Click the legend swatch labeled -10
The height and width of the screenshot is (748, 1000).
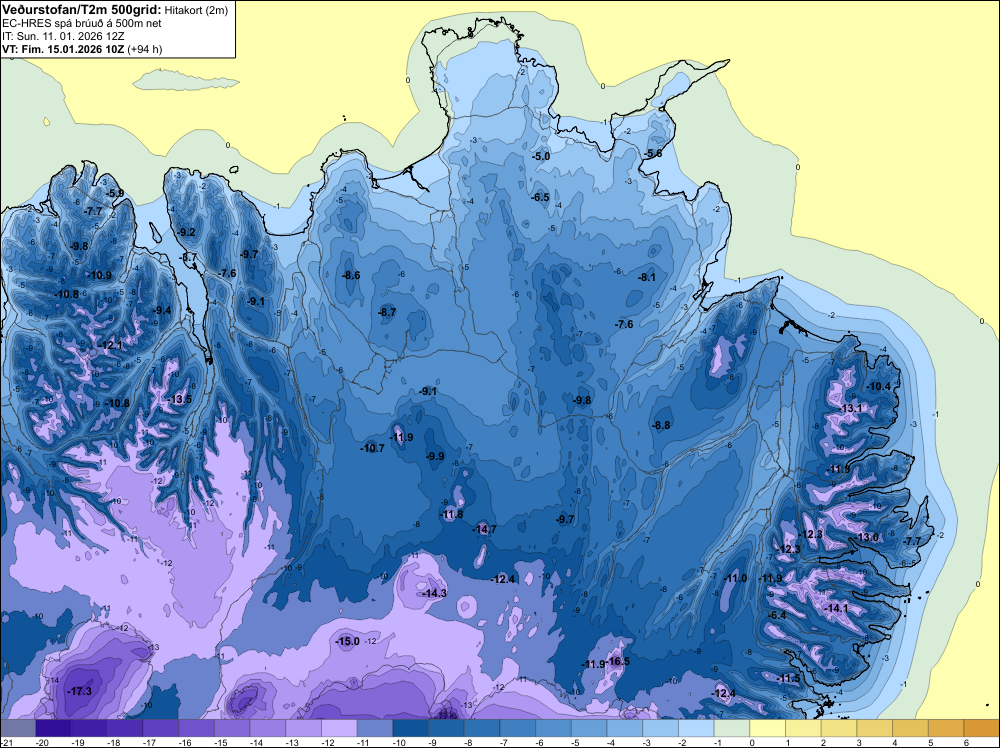point(411,728)
